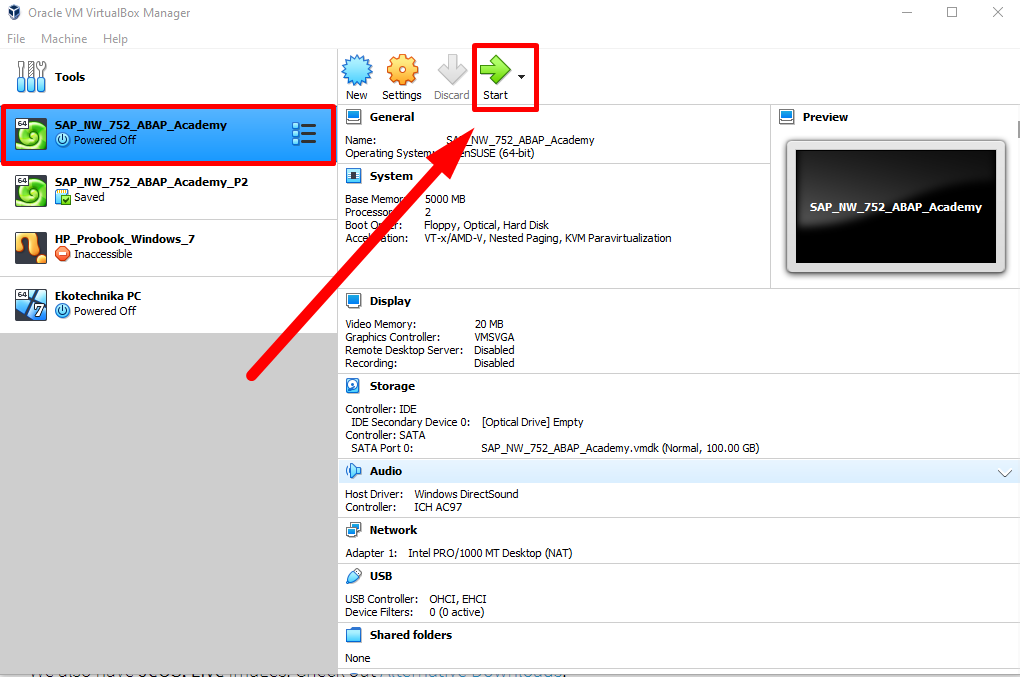1020x677 pixels.
Task: Select the SAP_NW_752_ABAP_Academy_P2 saved VM
Action: click(x=168, y=190)
